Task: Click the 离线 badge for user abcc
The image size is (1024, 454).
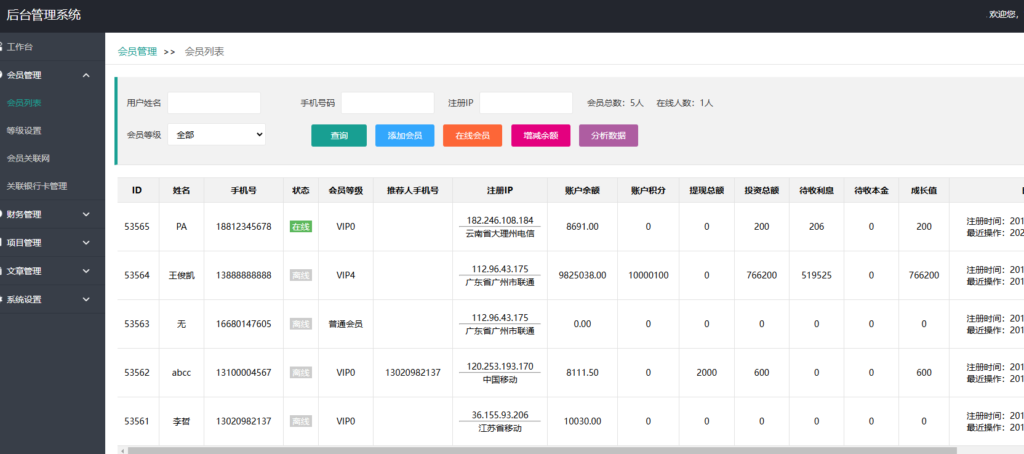Action: click(300, 373)
